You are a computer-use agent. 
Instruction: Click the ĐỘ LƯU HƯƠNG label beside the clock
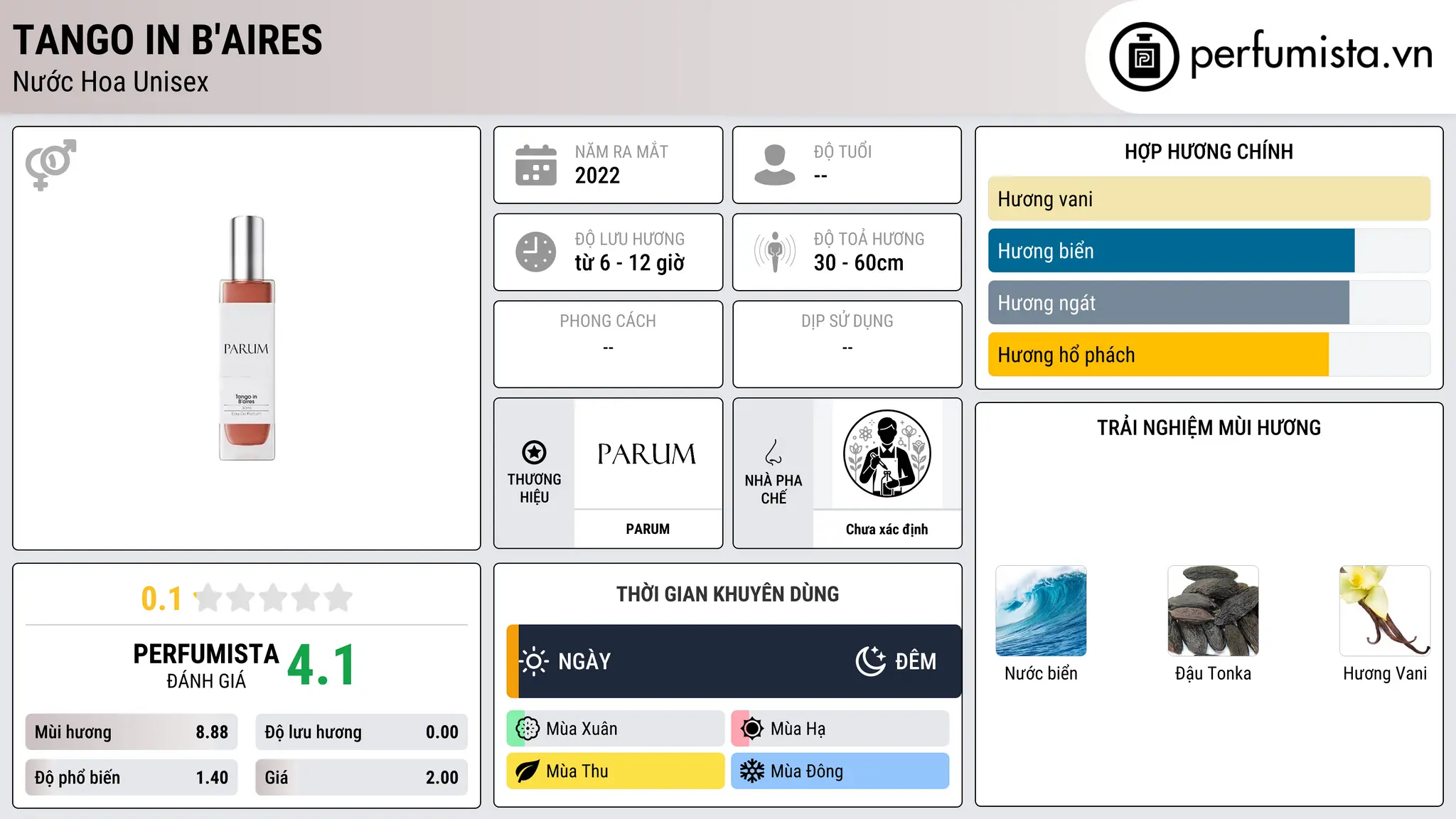point(630,239)
